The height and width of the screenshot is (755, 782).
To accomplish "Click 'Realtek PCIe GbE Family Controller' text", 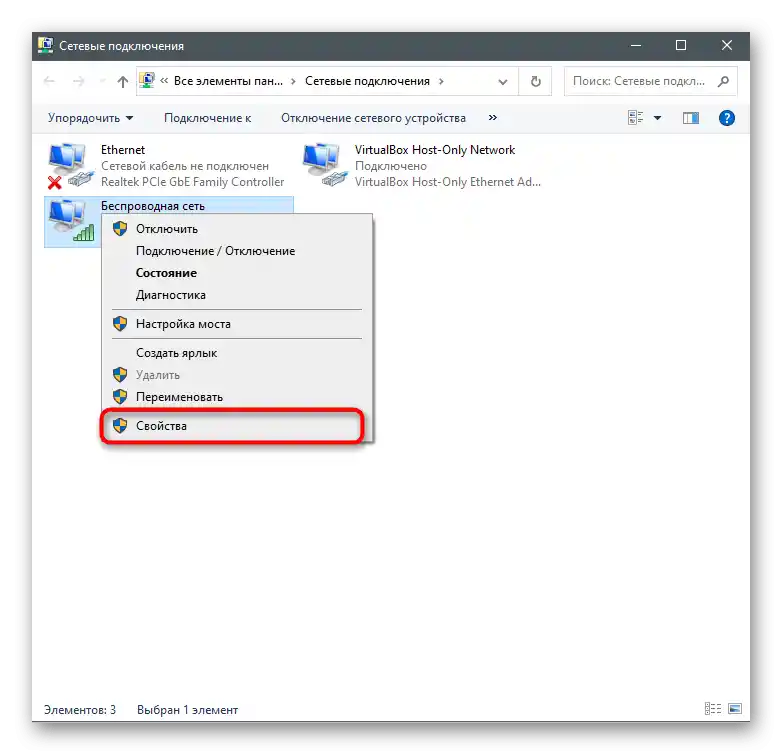I will [193, 182].
